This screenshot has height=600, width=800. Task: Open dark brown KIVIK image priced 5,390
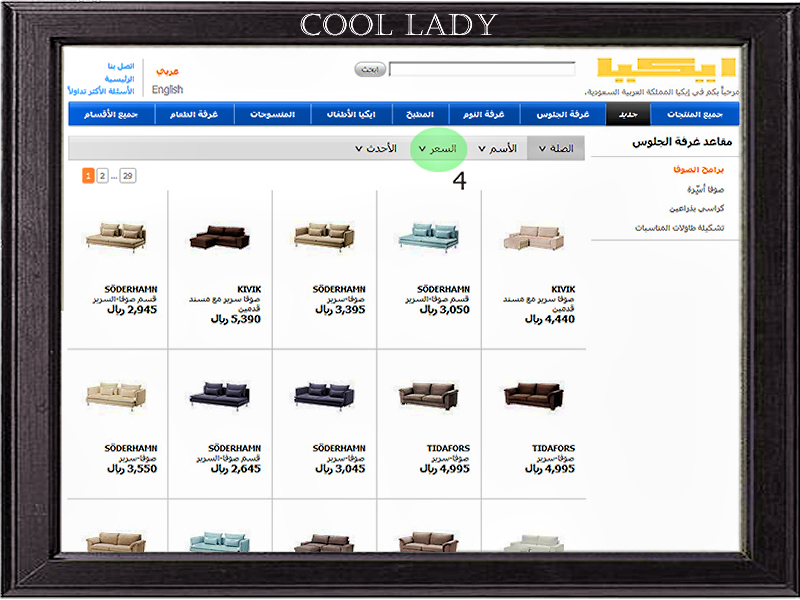tap(220, 237)
